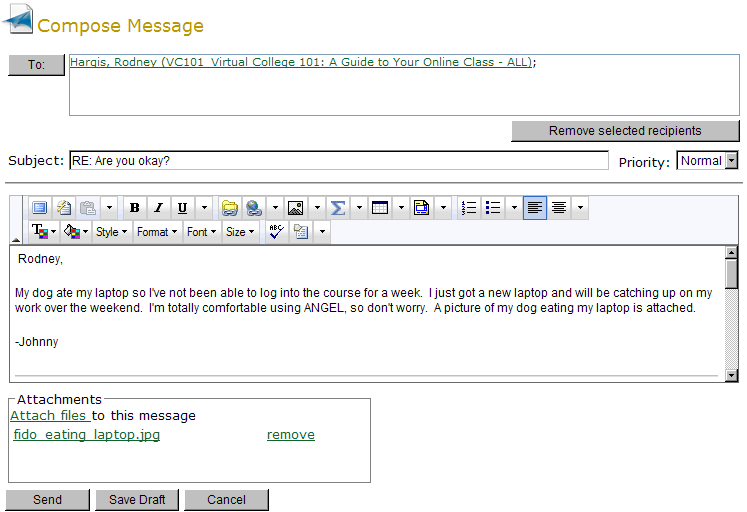Expand the Style dropdown menu
This screenshot has height=512, width=747.
click(111, 232)
